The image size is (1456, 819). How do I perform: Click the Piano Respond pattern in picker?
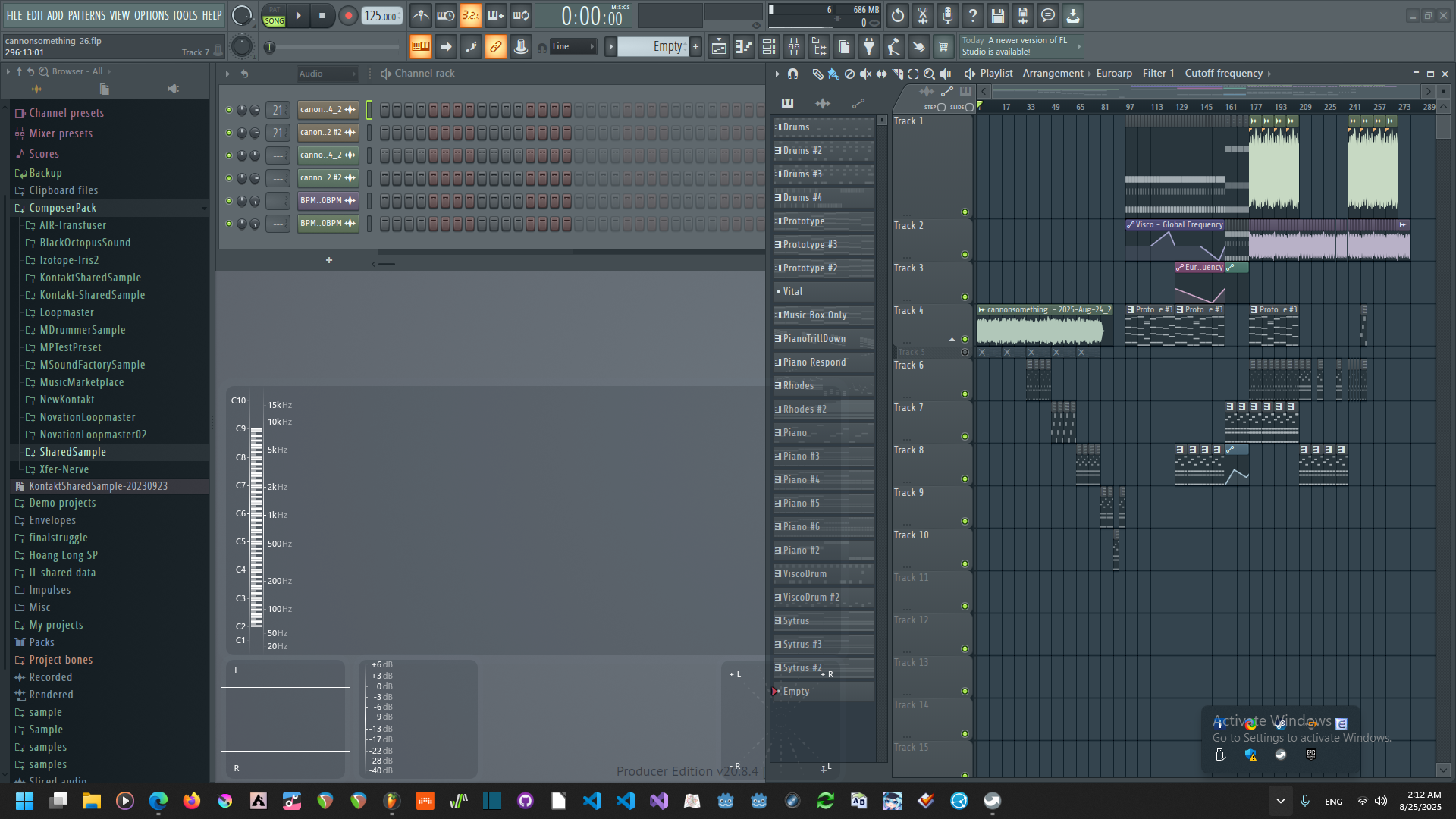[814, 362]
